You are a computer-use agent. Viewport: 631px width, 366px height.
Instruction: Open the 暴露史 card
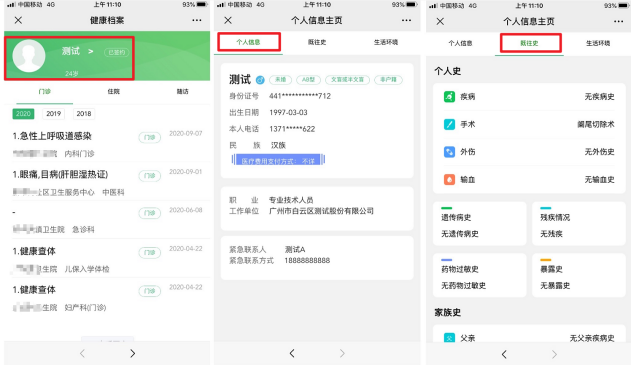(x=579, y=275)
